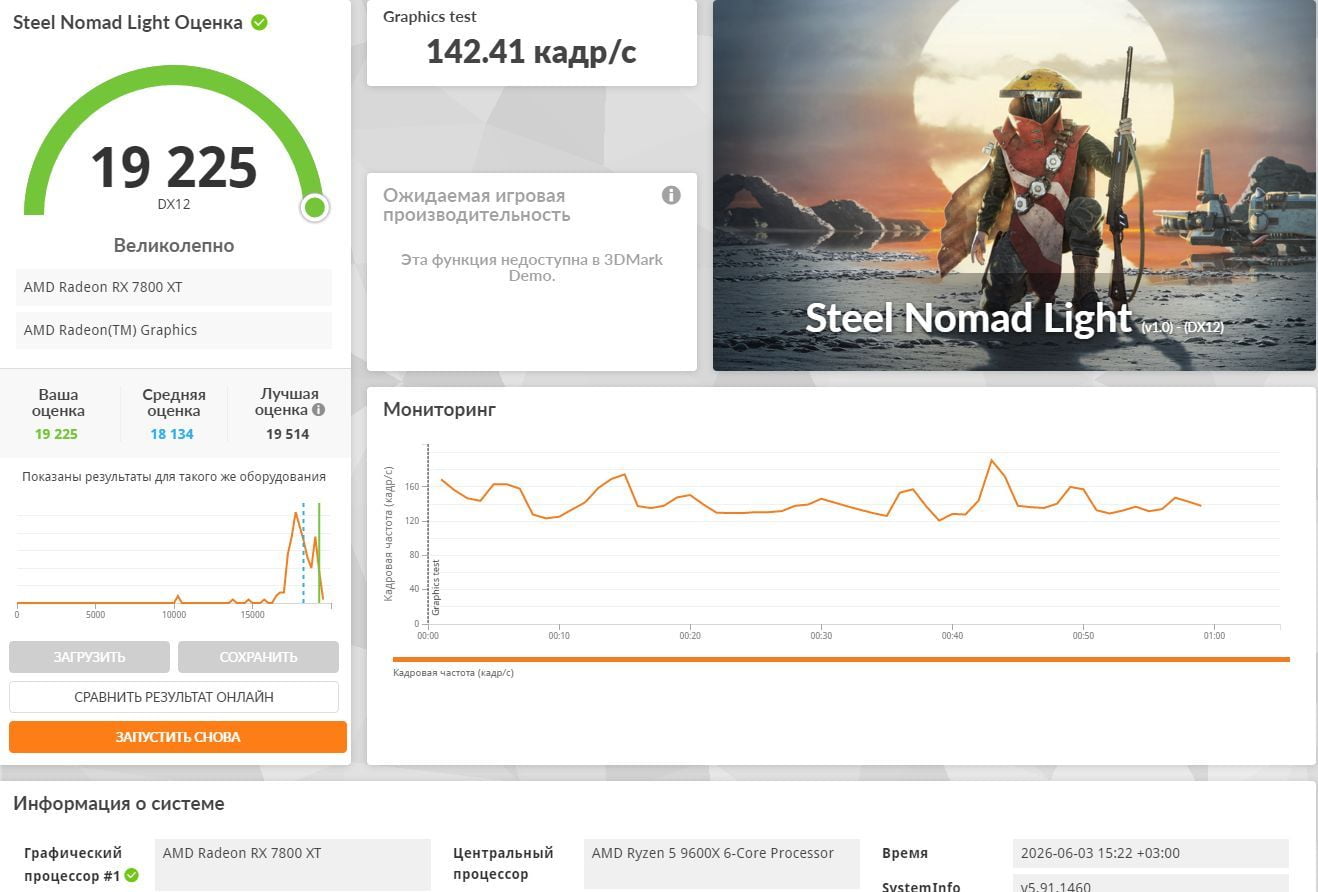This screenshot has width=1318, height=892.
Task: Click the green gauge endpoint dot
Action: pyautogui.click(x=314, y=207)
